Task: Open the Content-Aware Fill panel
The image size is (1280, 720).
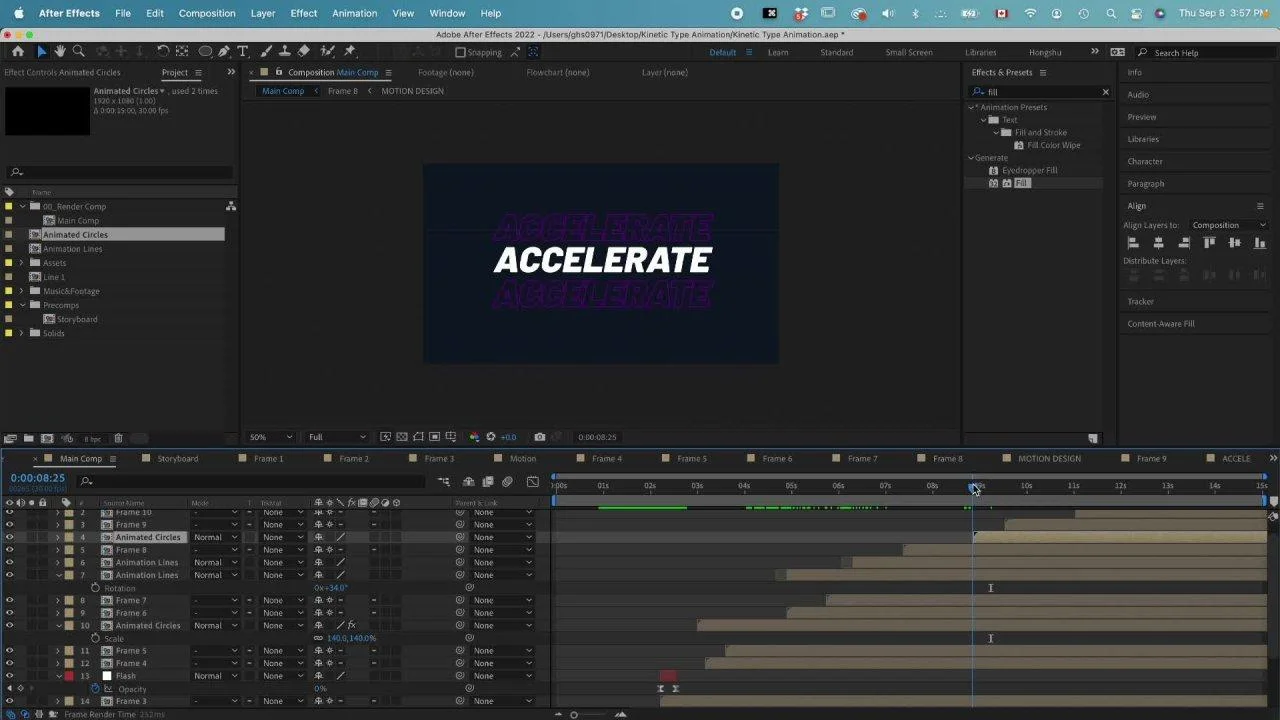Action: pyautogui.click(x=1160, y=323)
